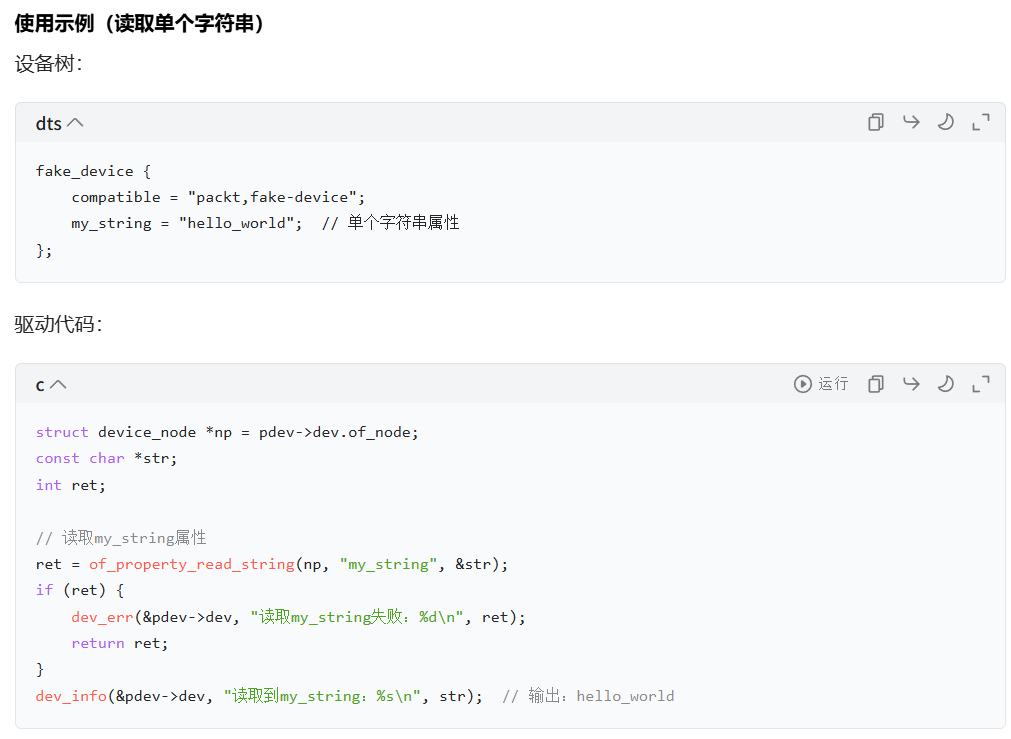Viewport: 1011px width, 739px height.
Task: Click the comment // 读取my_string属性
Action: 121,538
